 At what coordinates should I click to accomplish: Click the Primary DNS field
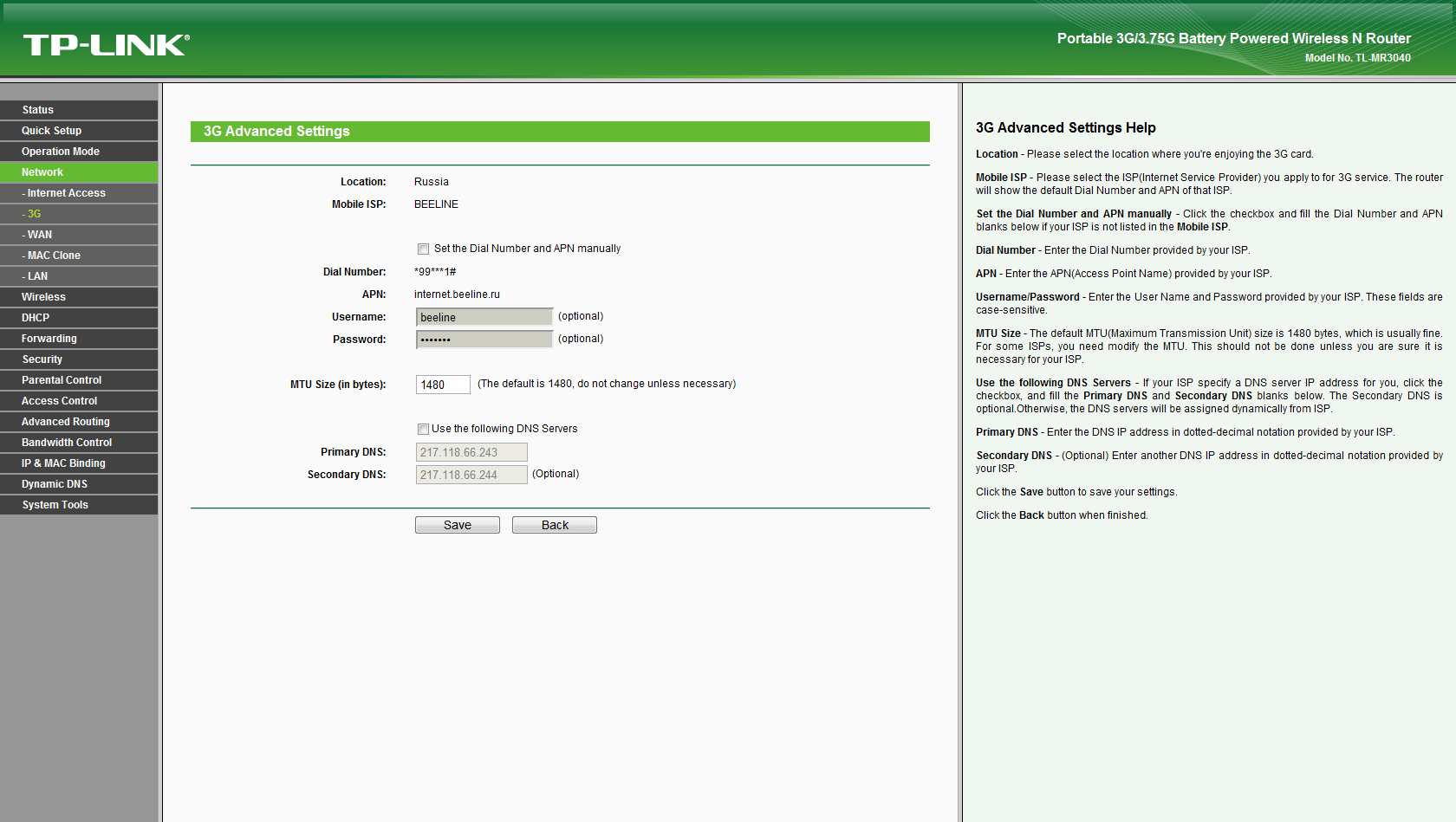click(x=471, y=452)
